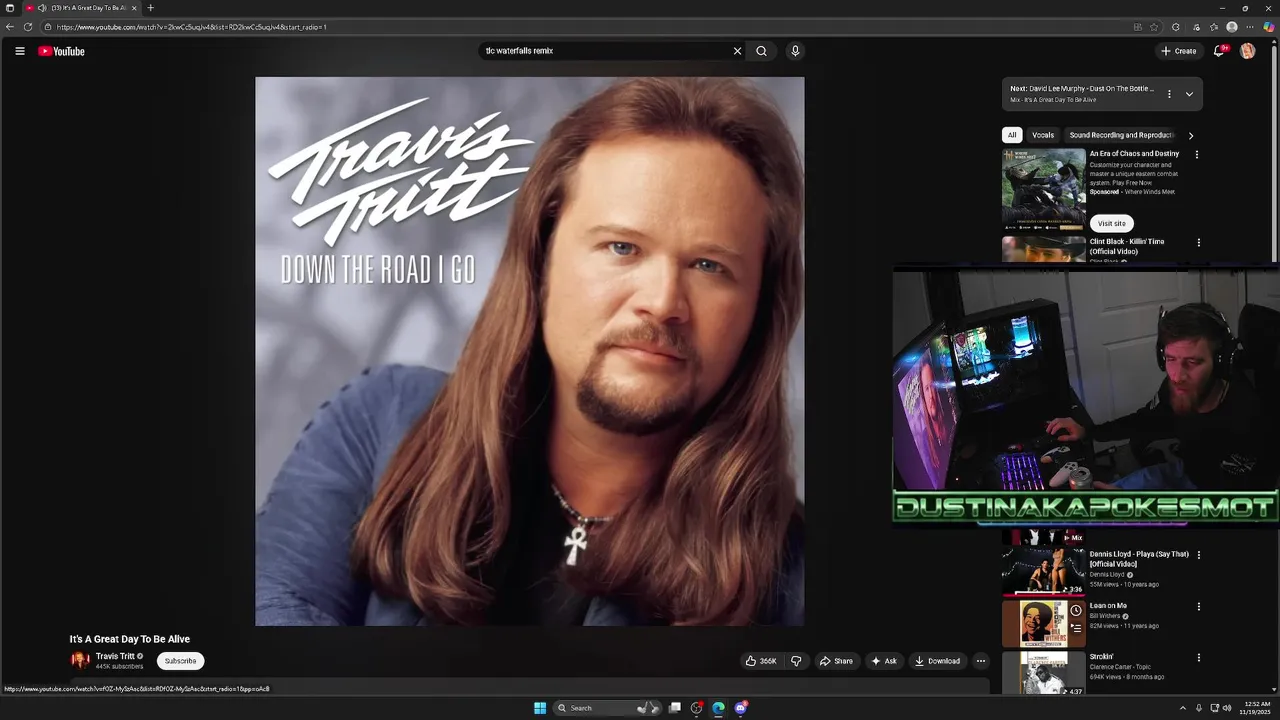Open YouTube notifications bell
The image size is (1280, 720).
pyautogui.click(x=1219, y=51)
